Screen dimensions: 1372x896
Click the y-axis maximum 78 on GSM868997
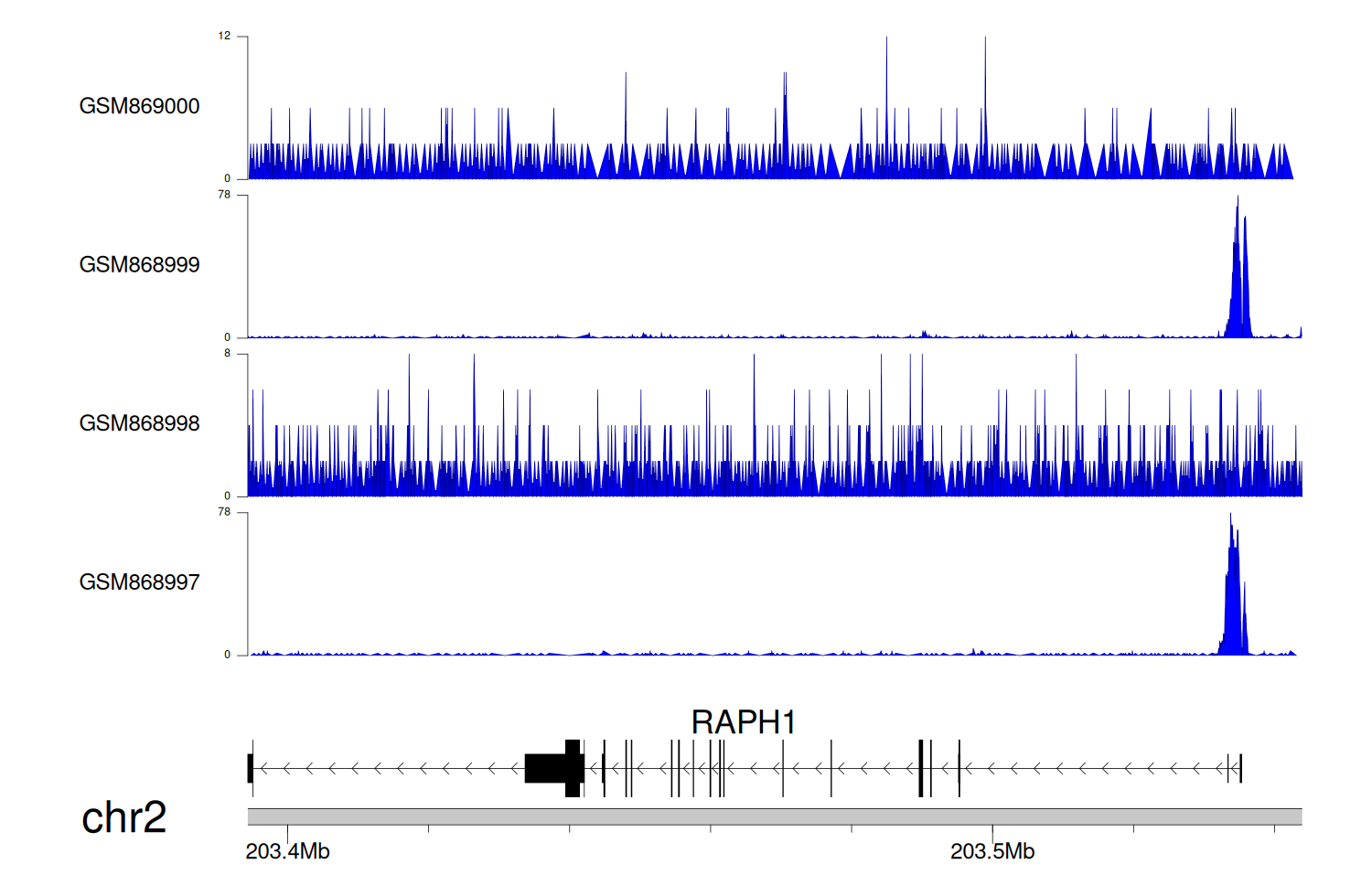[224, 512]
